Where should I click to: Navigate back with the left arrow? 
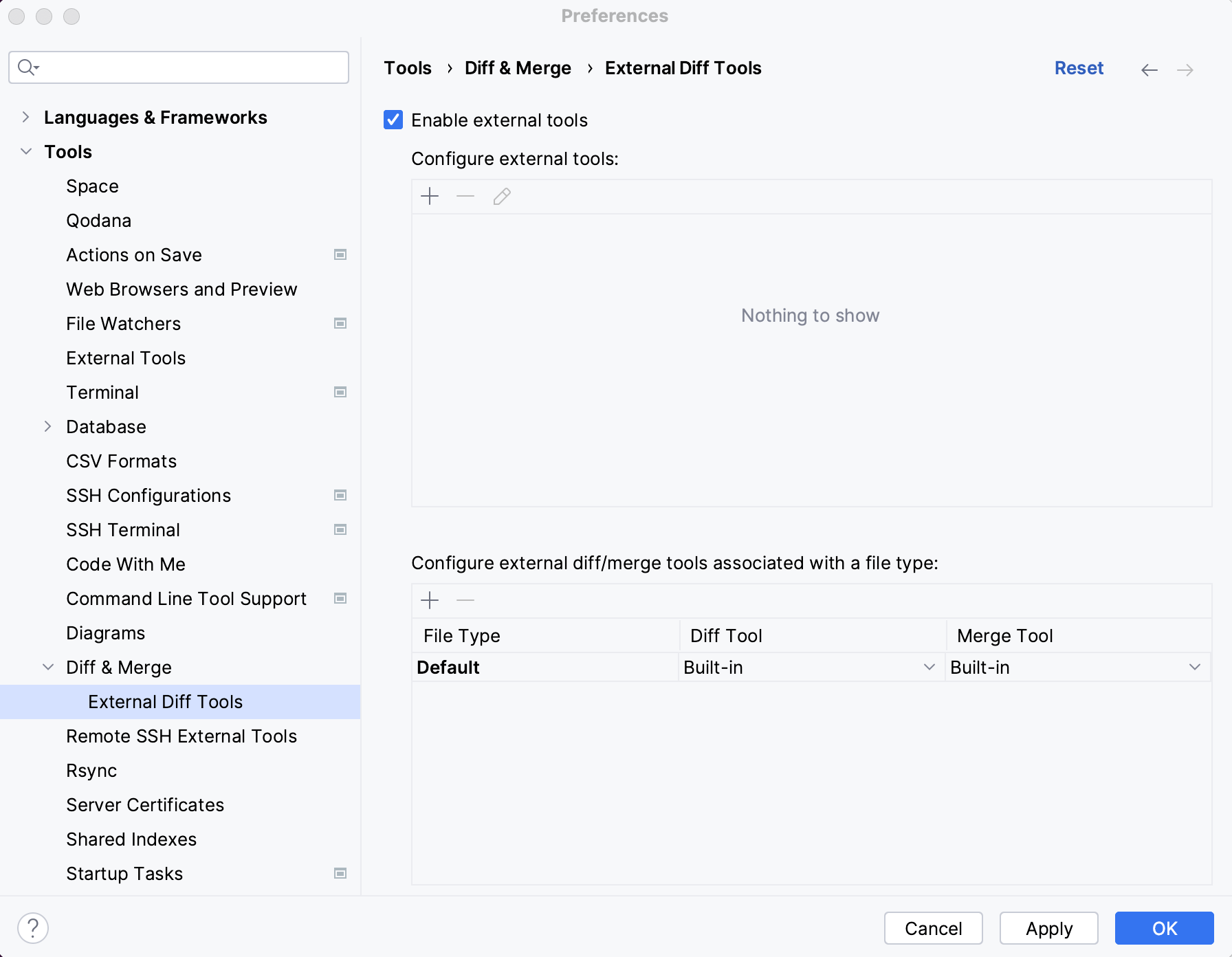[1149, 69]
